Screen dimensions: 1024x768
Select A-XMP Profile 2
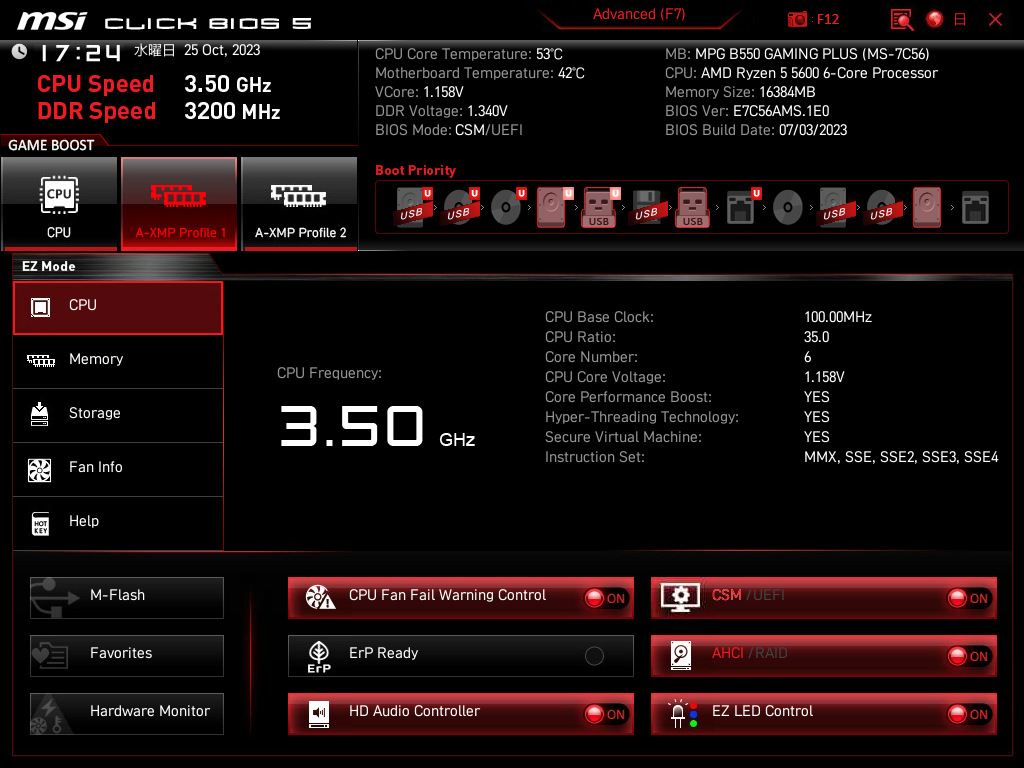tap(299, 203)
